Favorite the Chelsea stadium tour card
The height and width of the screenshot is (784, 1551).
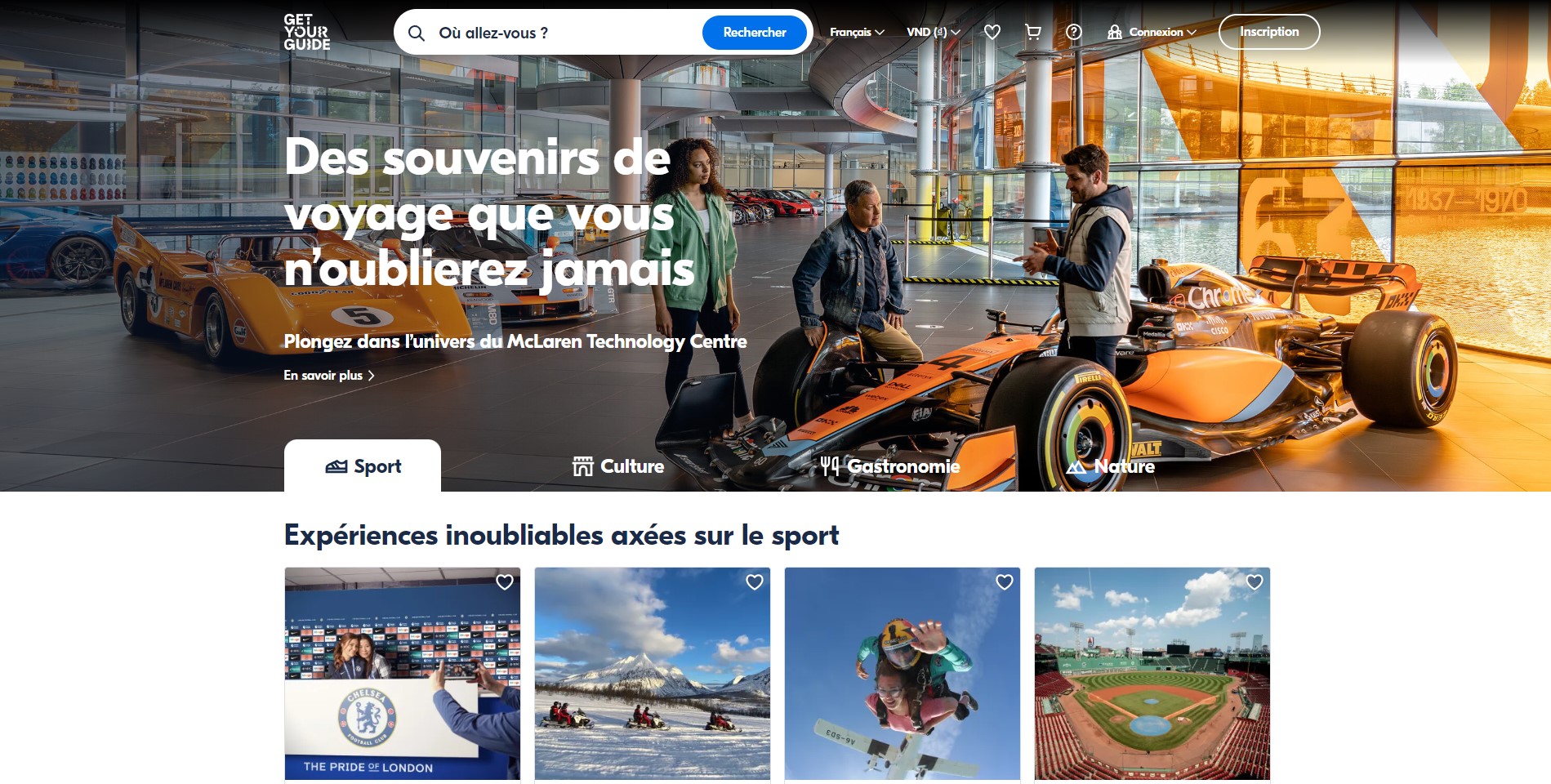pyautogui.click(x=505, y=582)
